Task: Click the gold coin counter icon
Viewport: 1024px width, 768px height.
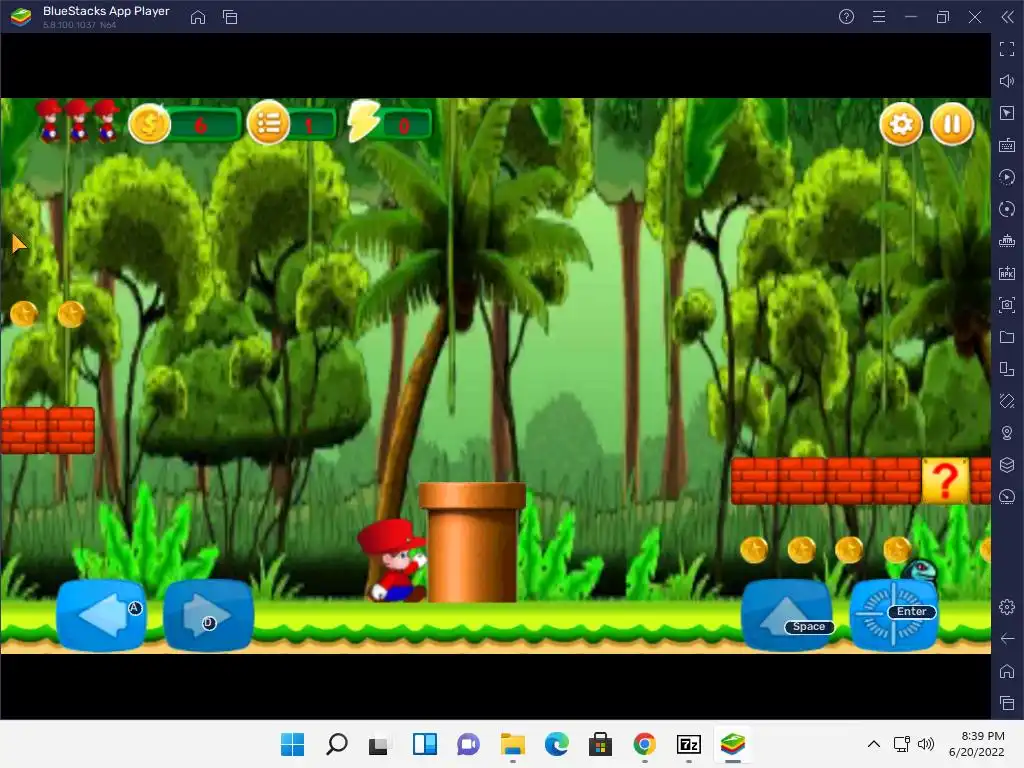Action: (150, 123)
